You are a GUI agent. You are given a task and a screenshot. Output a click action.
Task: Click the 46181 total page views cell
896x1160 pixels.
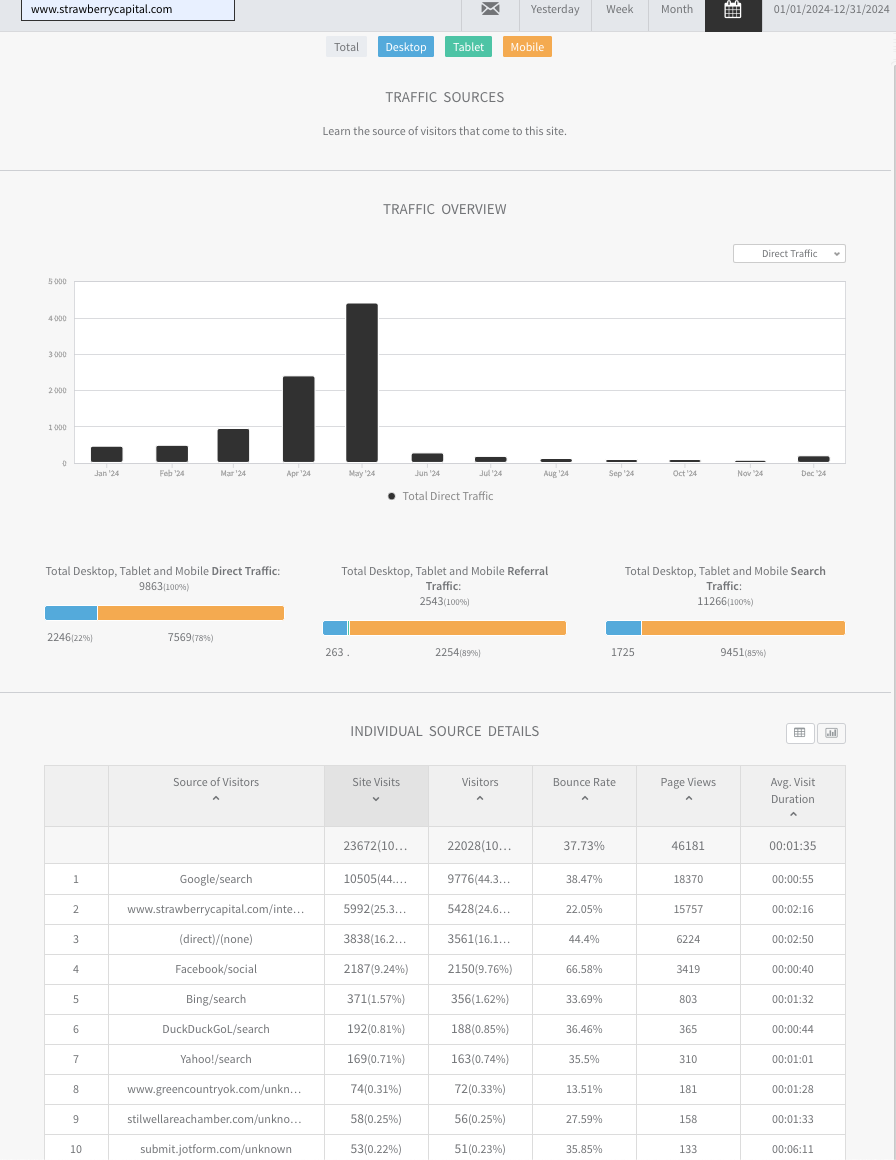pos(688,846)
